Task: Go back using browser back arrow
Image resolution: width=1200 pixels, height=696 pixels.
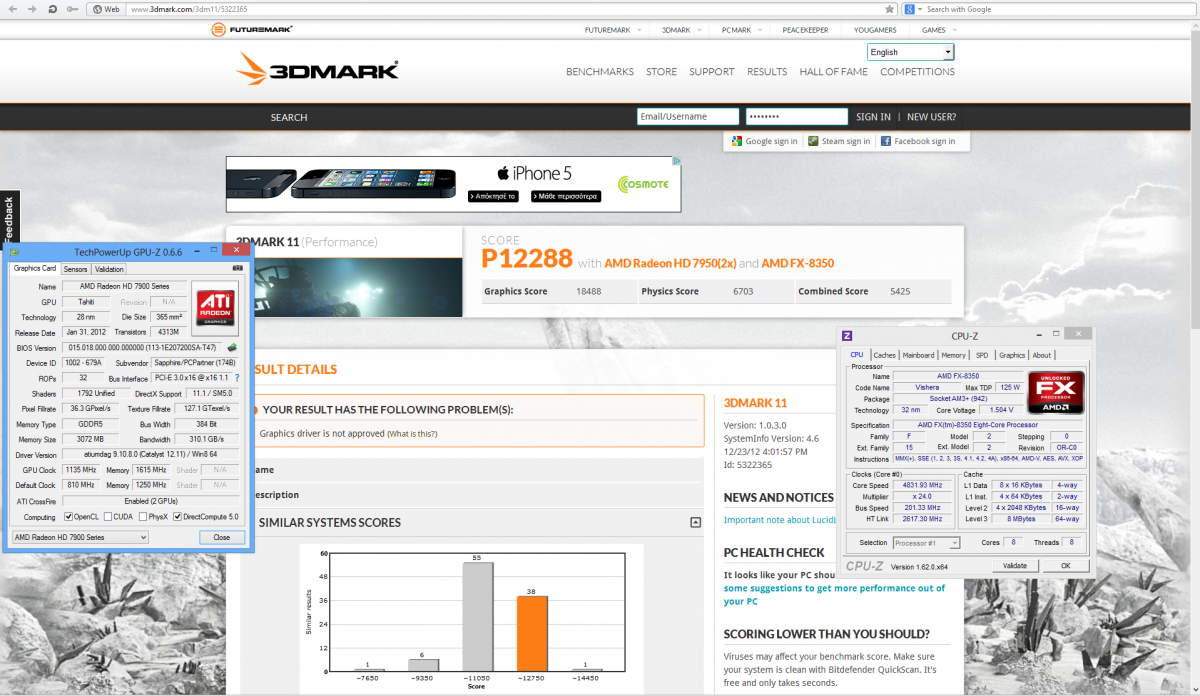Action: coord(11,9)
